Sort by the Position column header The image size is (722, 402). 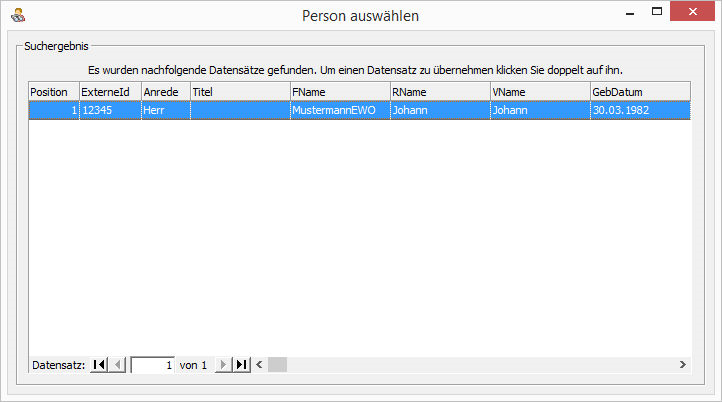pos(52,91)
